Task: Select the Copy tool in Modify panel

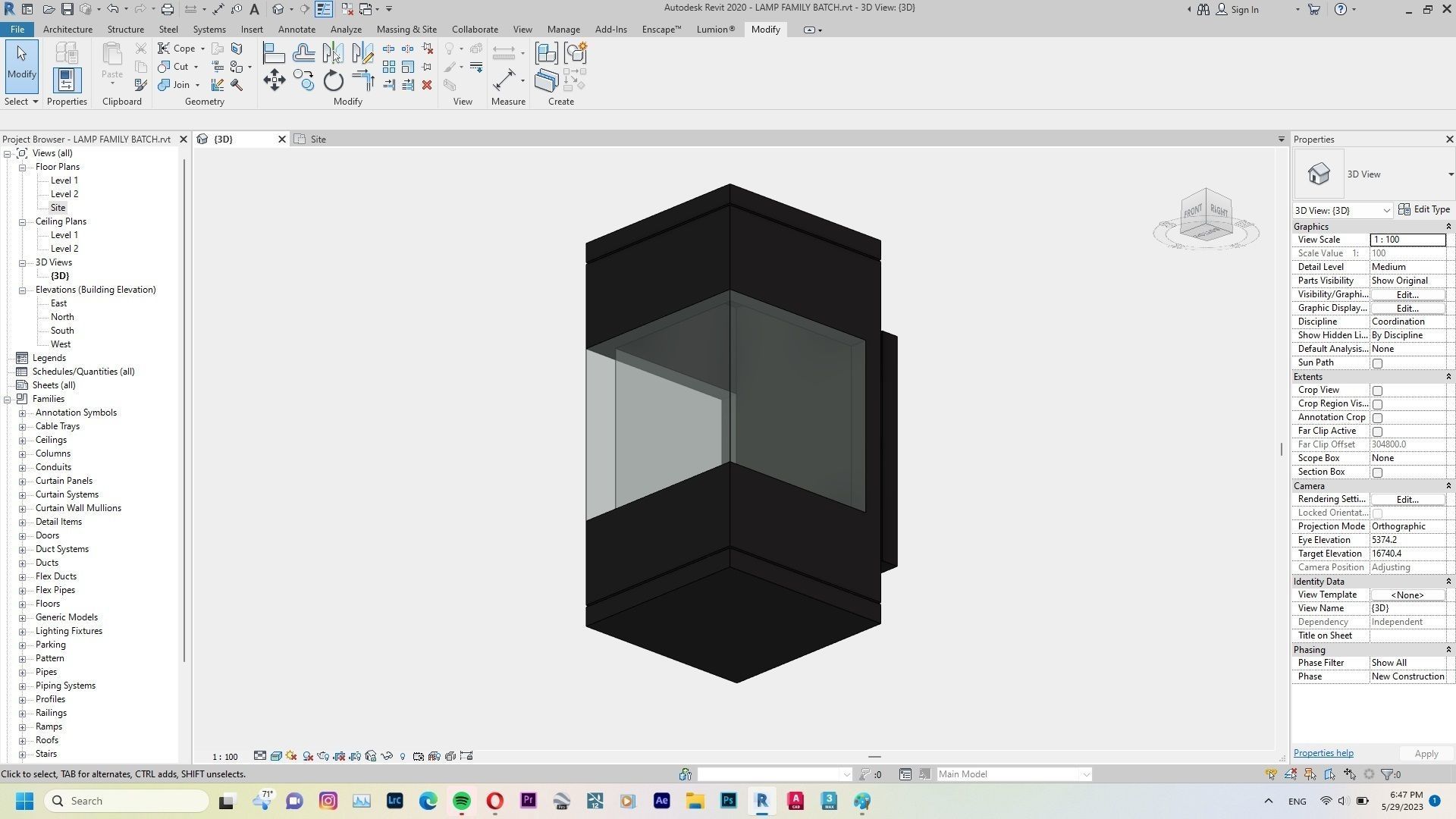Action: pos(303,80)
